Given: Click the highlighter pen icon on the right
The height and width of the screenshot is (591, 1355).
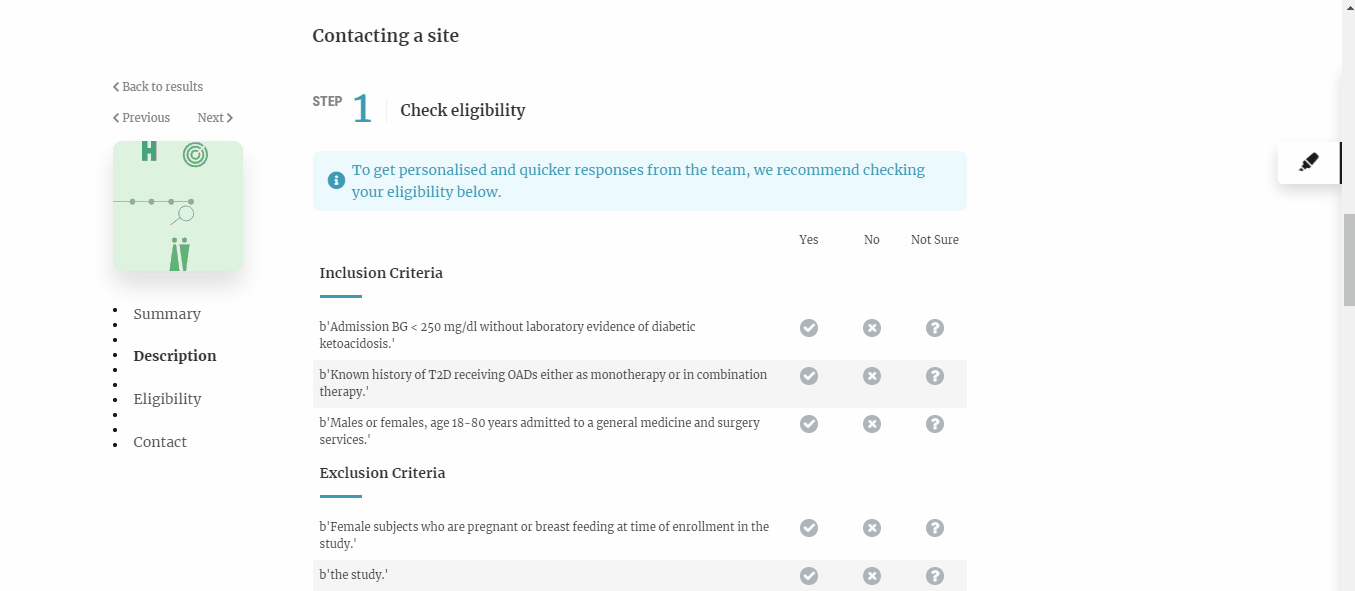Looking at the screenshot, I should pos(1308,163).
